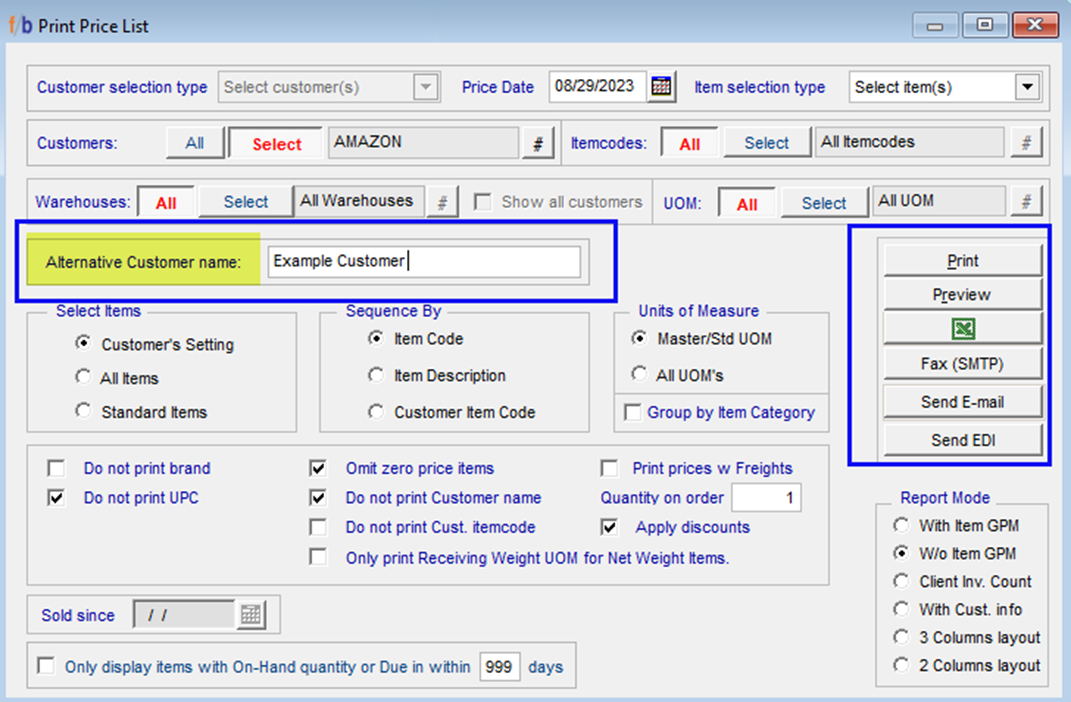Open the Customer selection type dropdown
The image size is (1071, 702).
pyautogui.click(x=427, y=87)
